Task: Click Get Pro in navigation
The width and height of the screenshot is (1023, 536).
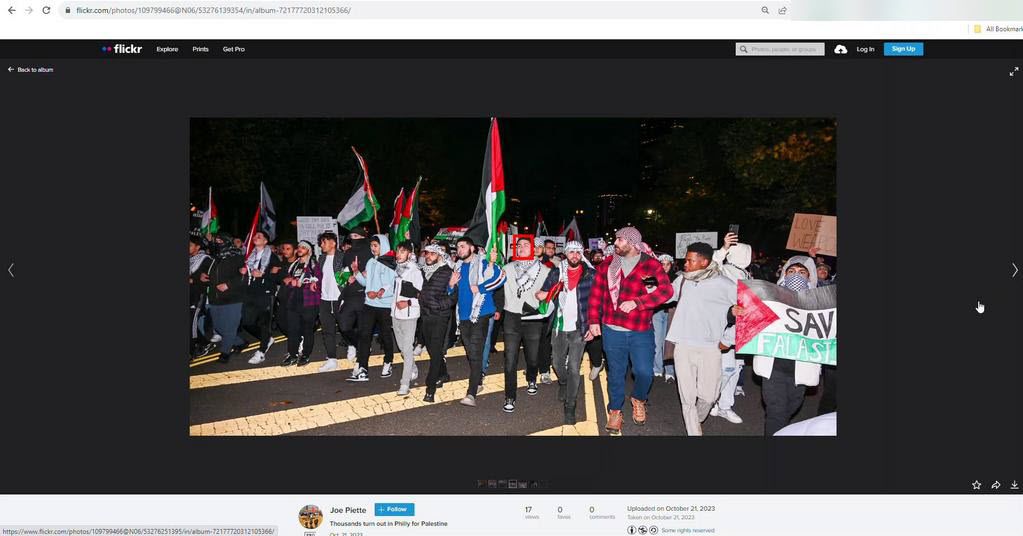Action: [233, 49]
